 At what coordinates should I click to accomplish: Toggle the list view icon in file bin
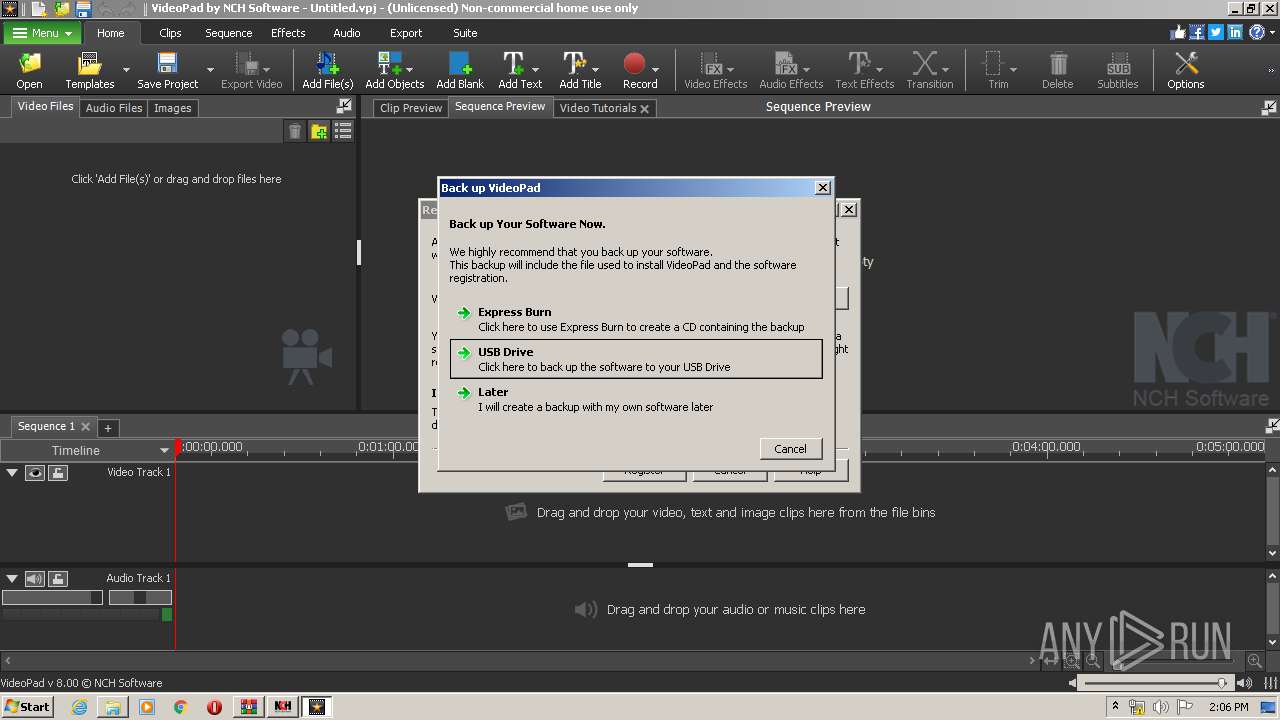[x=343, y=131]
